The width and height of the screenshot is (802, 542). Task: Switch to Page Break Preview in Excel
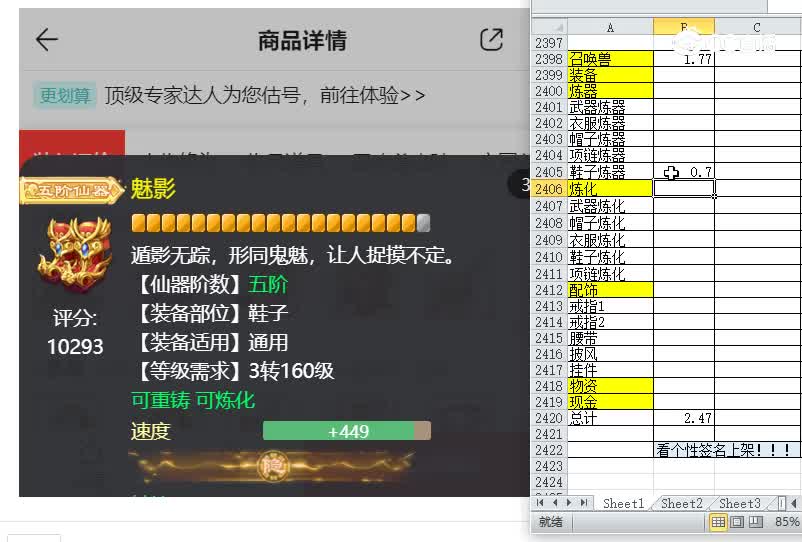click(755, 522)
